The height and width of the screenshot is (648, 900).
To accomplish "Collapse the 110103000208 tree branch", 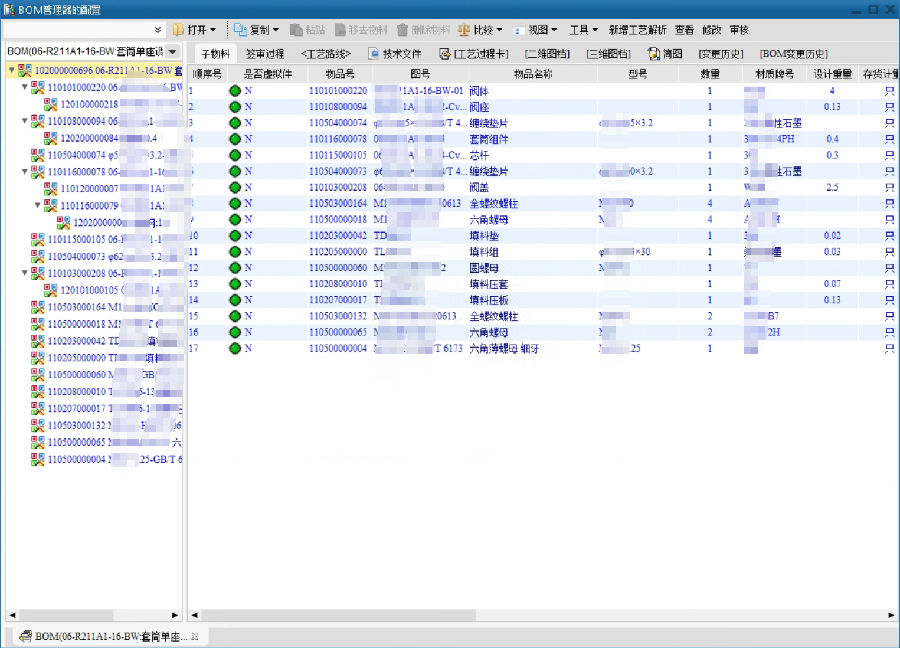I will coord(22,273).
